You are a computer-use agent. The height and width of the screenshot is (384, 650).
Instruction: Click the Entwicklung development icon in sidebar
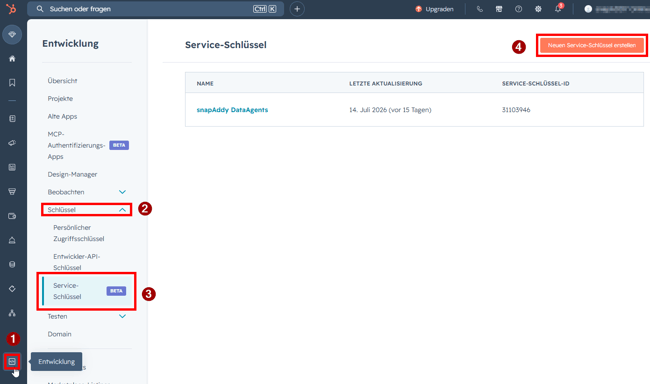[x=12, y=362]
